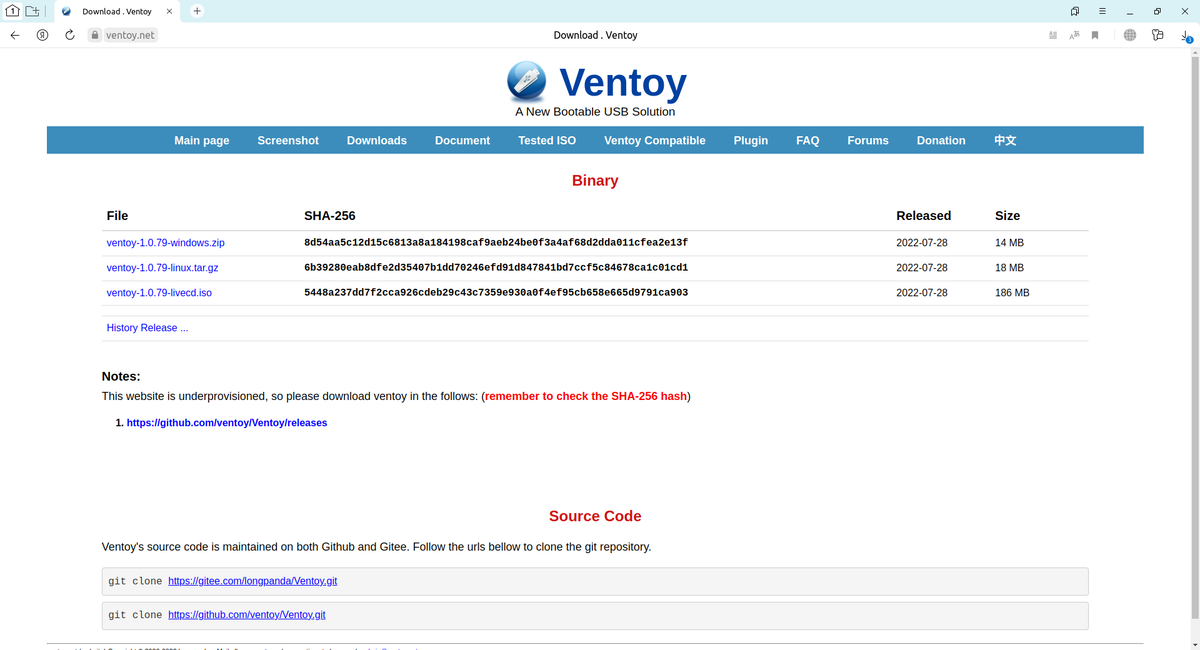Open Ventoy Compatible in navigation bar

point(655,141)
